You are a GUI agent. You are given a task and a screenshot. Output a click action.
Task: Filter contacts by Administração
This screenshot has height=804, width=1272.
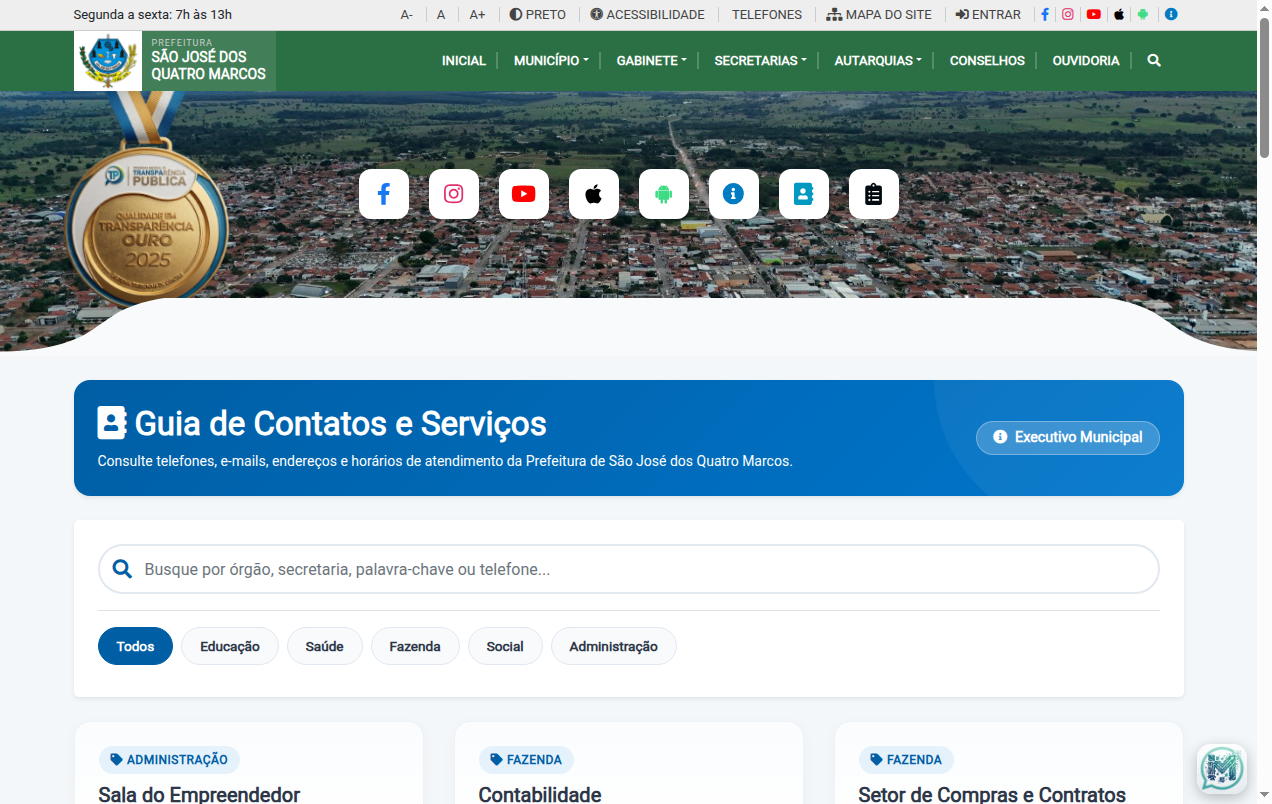click(614, 646)
